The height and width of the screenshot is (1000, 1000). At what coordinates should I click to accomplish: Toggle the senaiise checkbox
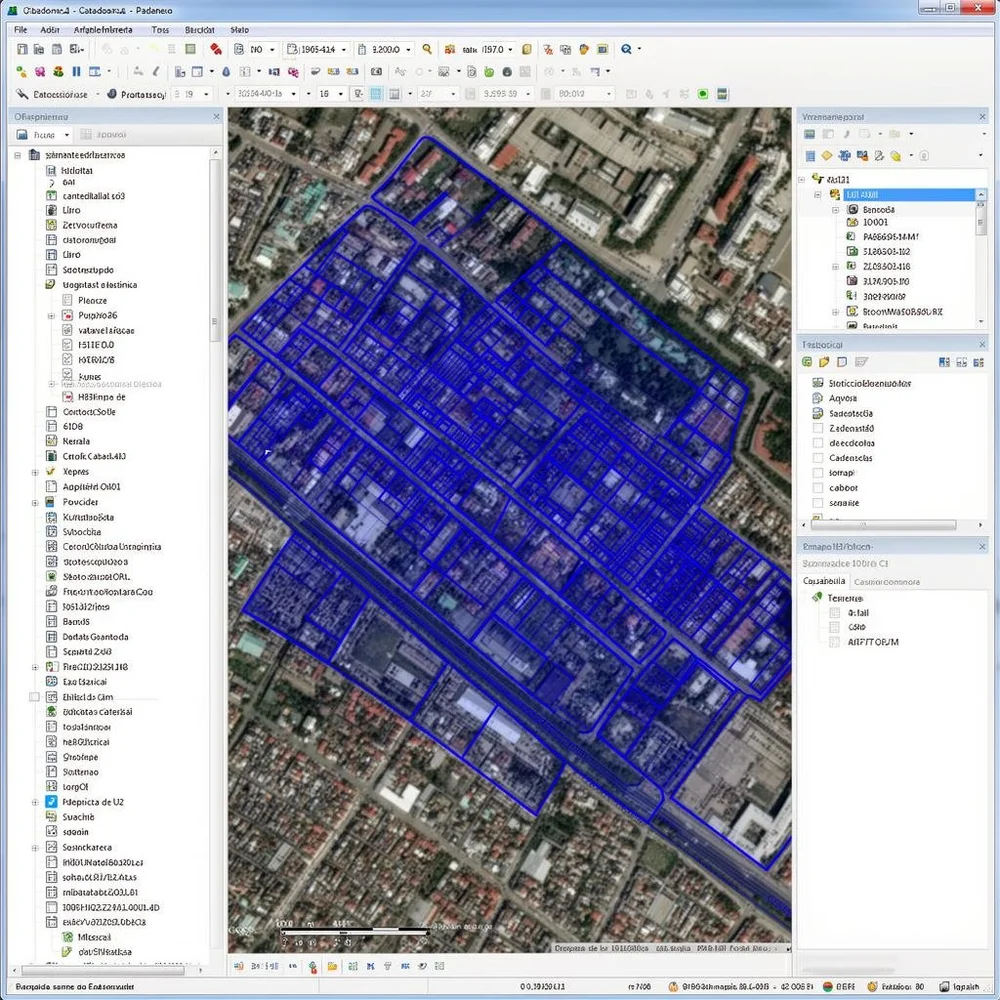(x=818, y=503)
